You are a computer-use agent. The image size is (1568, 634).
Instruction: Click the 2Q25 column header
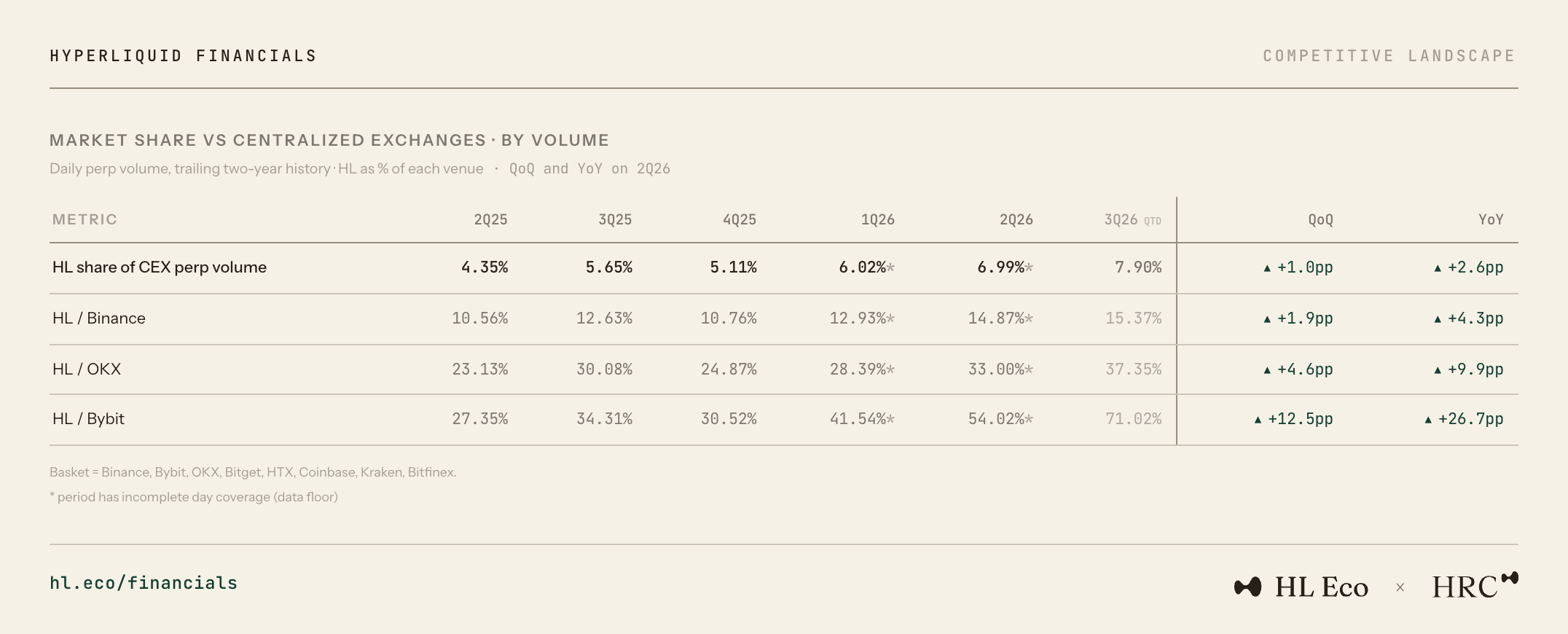(490, 220)
